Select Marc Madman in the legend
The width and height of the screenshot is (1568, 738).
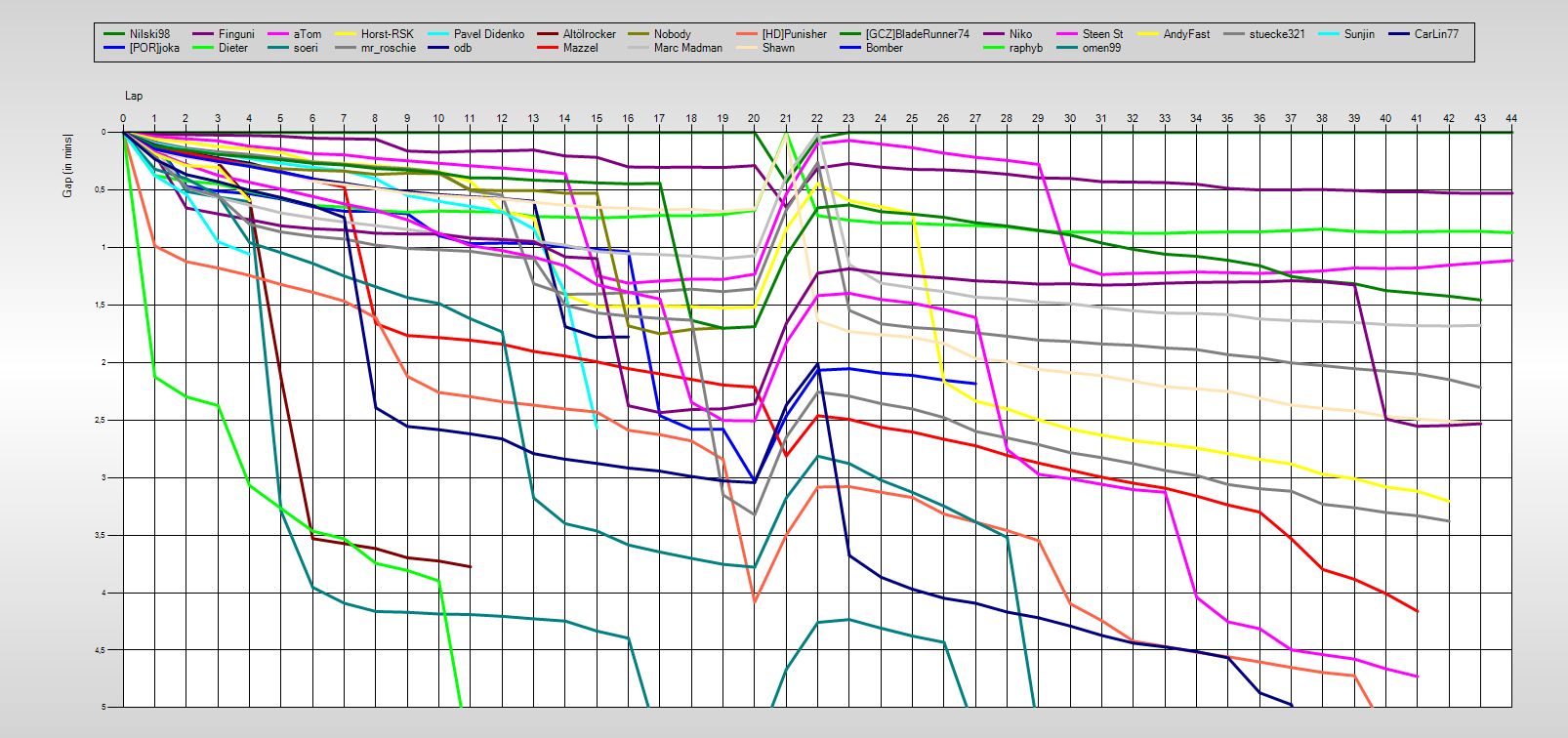coord(688,48)
